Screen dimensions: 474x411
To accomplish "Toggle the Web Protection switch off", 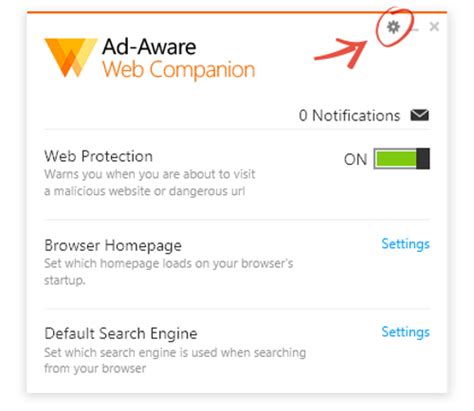I will [x=402, y=159].
